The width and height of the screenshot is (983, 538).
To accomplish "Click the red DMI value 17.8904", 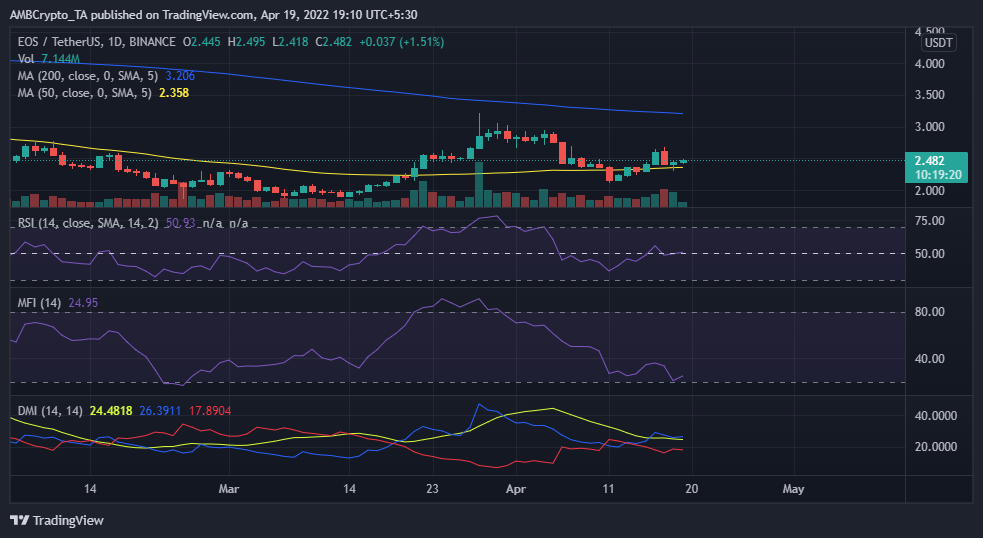I will [x=206, y=410].
